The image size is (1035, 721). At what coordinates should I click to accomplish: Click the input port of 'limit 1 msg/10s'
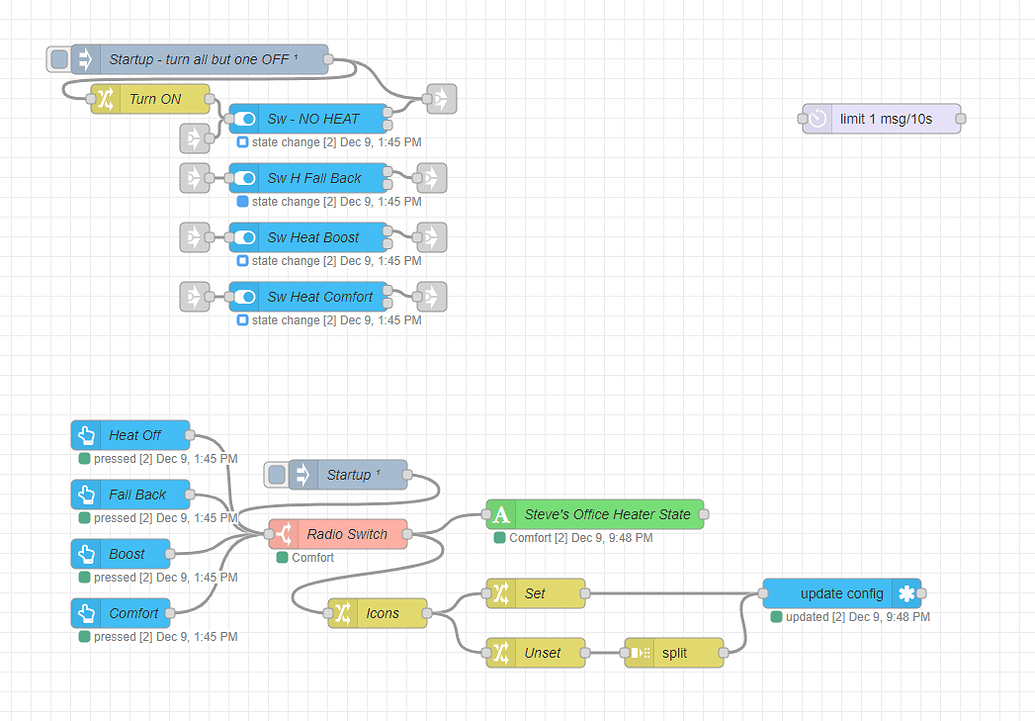coord(803,119)
